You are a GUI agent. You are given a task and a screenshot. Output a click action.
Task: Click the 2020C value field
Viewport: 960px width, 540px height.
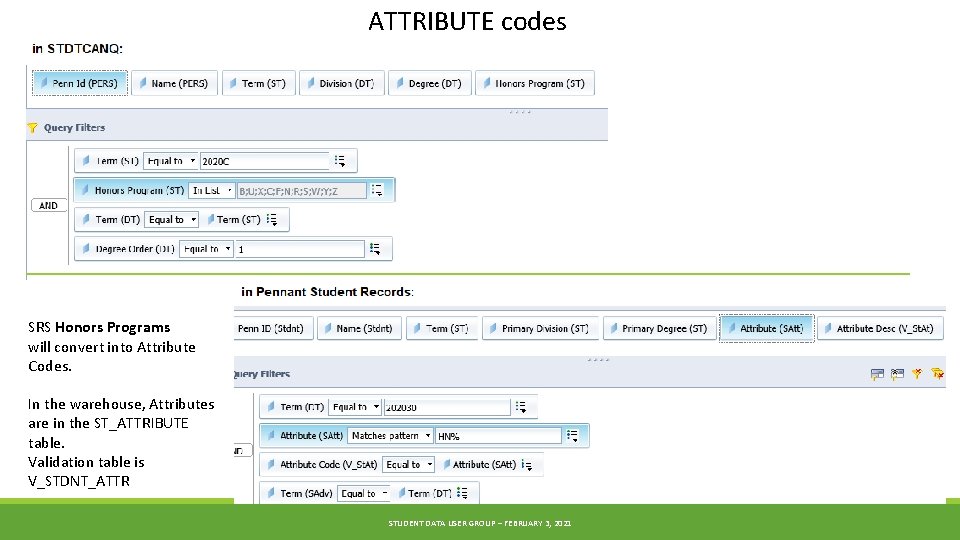[264, 161]
